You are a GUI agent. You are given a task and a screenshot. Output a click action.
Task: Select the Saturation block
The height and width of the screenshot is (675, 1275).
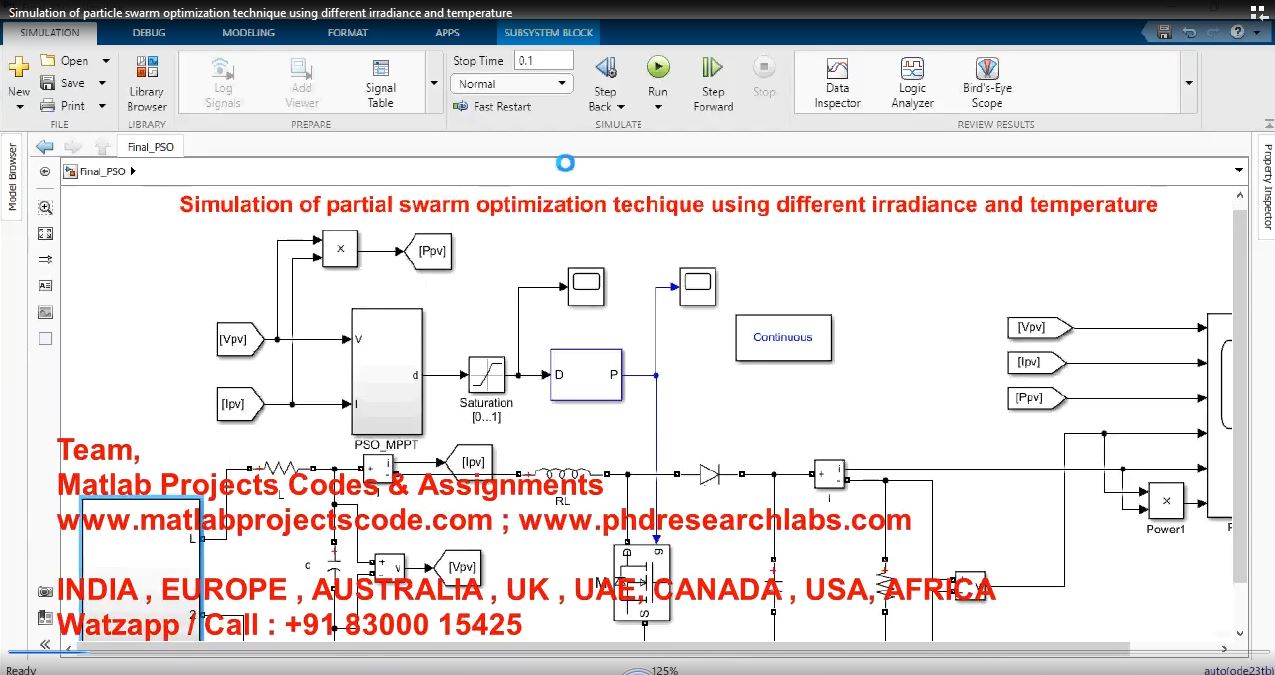486,375
